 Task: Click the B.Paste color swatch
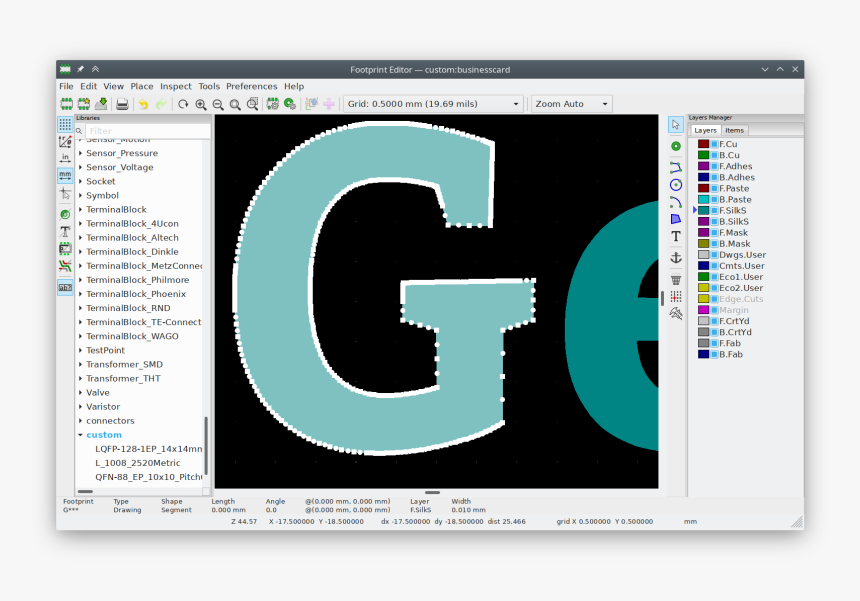704,200
